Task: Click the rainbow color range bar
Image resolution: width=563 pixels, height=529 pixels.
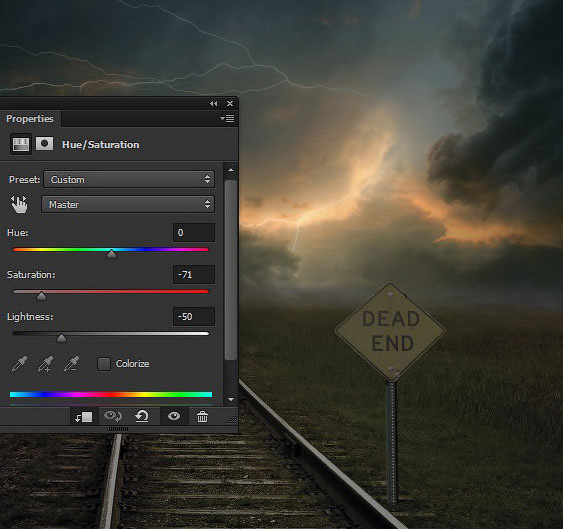Action: pyautogui.click(x=111, y=394)
